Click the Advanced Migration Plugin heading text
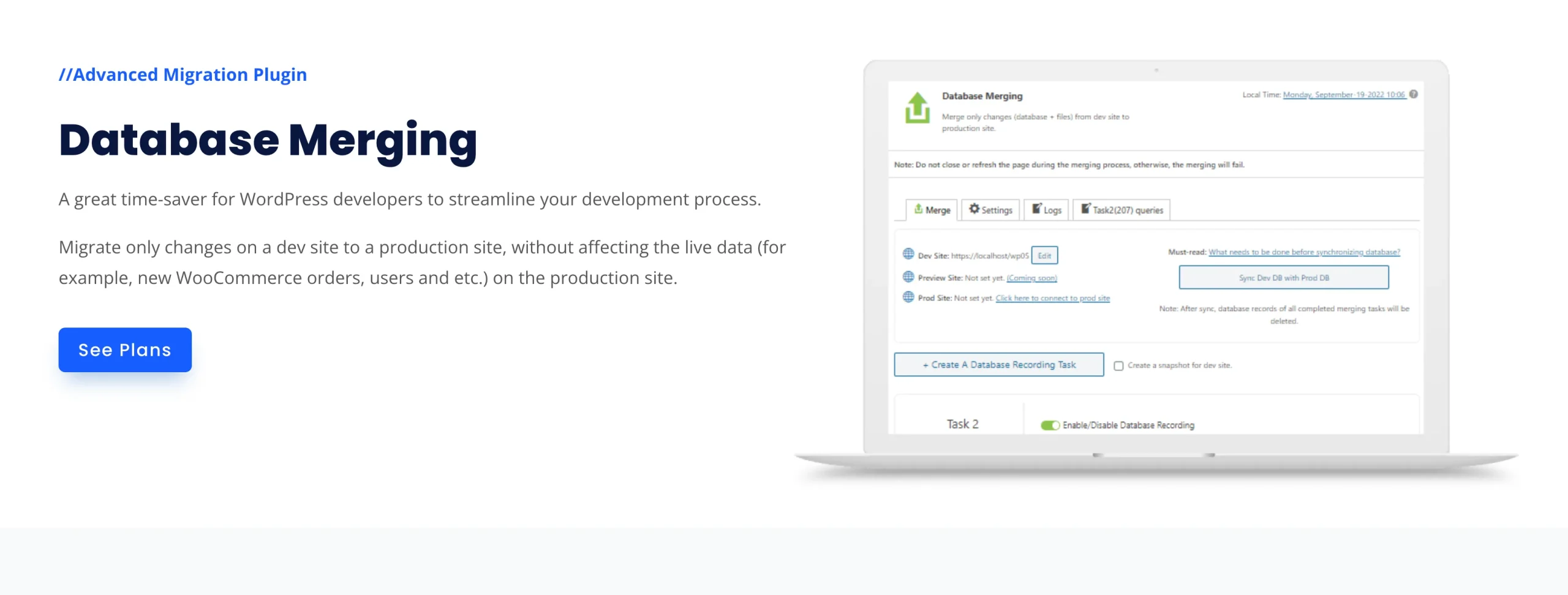 coord(183,75)
